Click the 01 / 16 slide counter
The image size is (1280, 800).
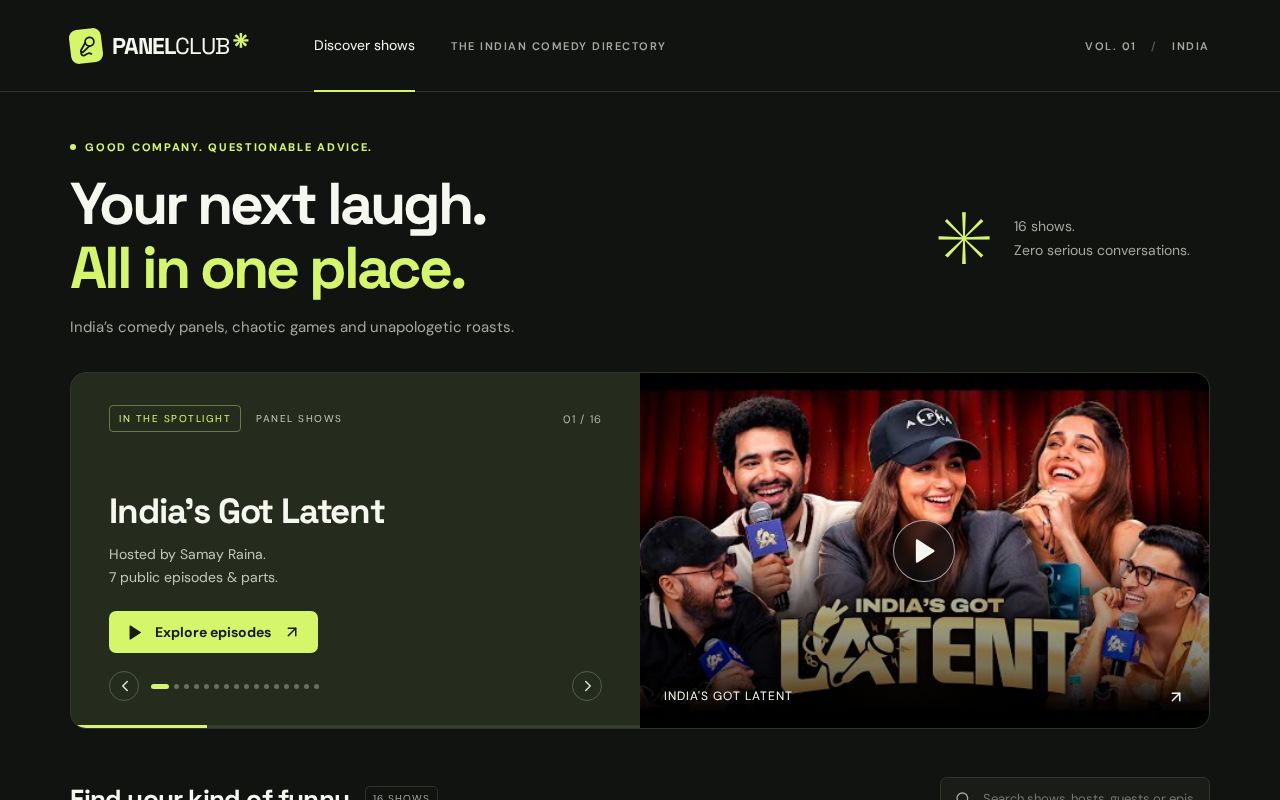coord(582,419)
